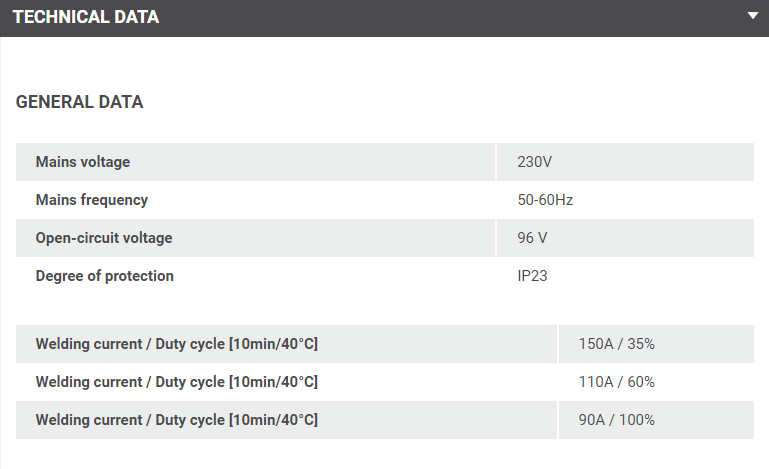The width and height of the screenshot is (769, 469).
Task: Click the column divider beside 230V
Action: pyautogui.click(x=497, y=162)
